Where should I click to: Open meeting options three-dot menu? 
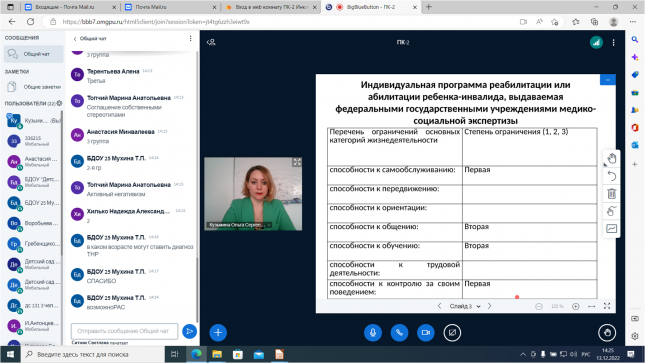pos(613,42)
